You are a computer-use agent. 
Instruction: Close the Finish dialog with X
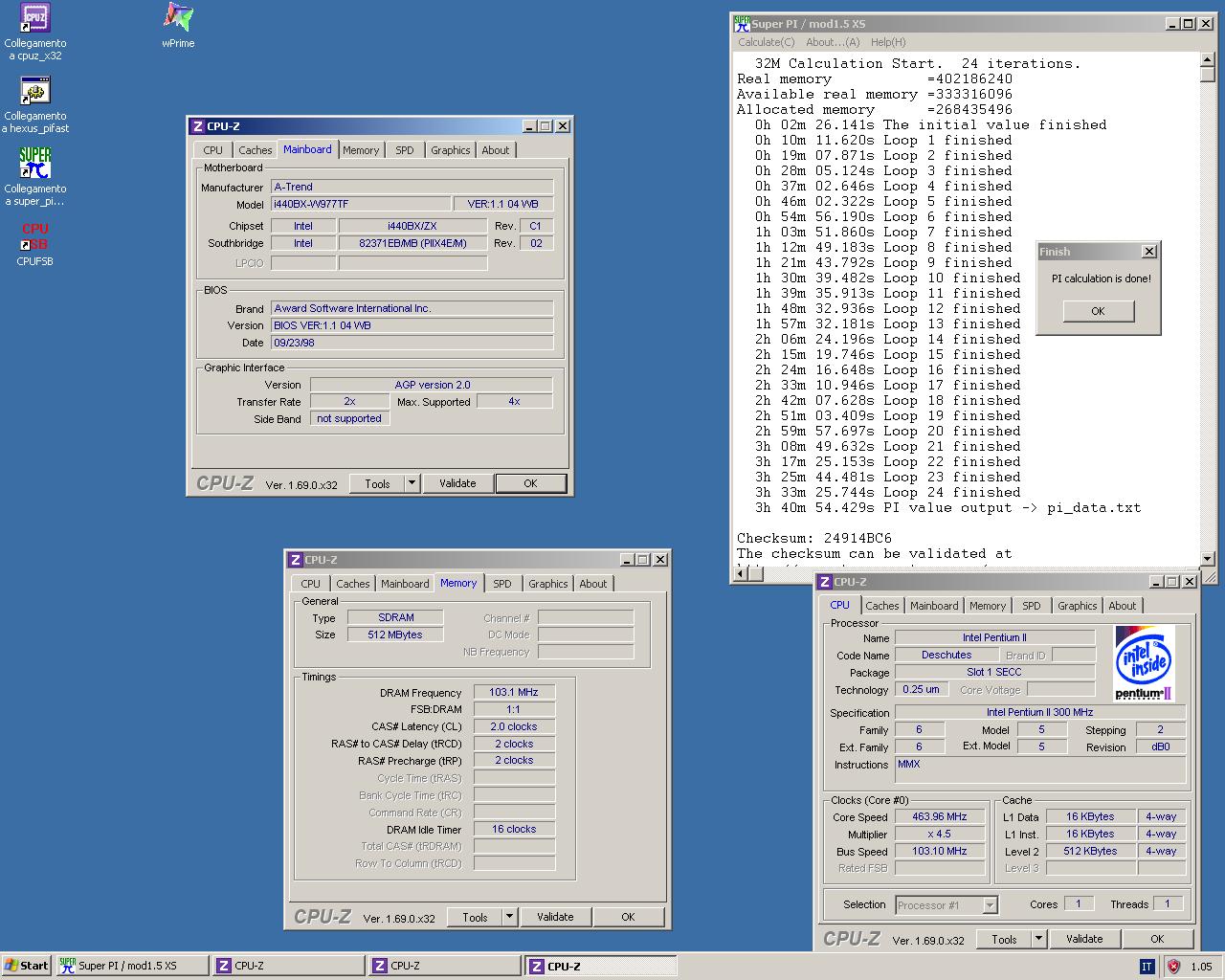[x=1149, y=252]
